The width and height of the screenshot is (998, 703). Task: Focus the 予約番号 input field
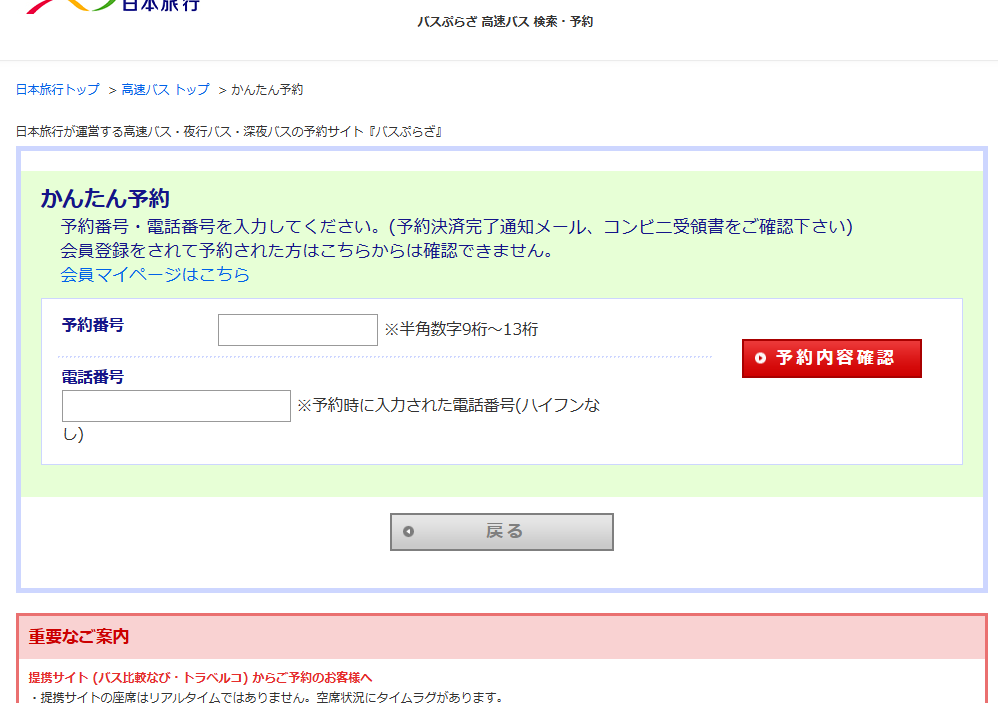pos(298,330)
